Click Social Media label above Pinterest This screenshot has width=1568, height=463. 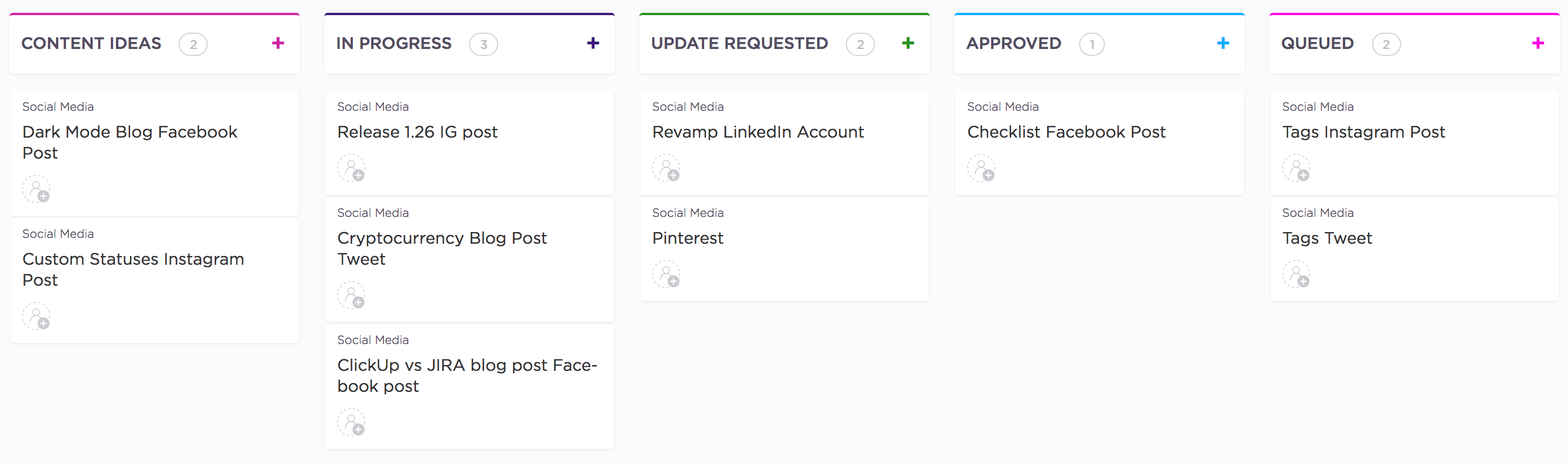coord(688,213)
